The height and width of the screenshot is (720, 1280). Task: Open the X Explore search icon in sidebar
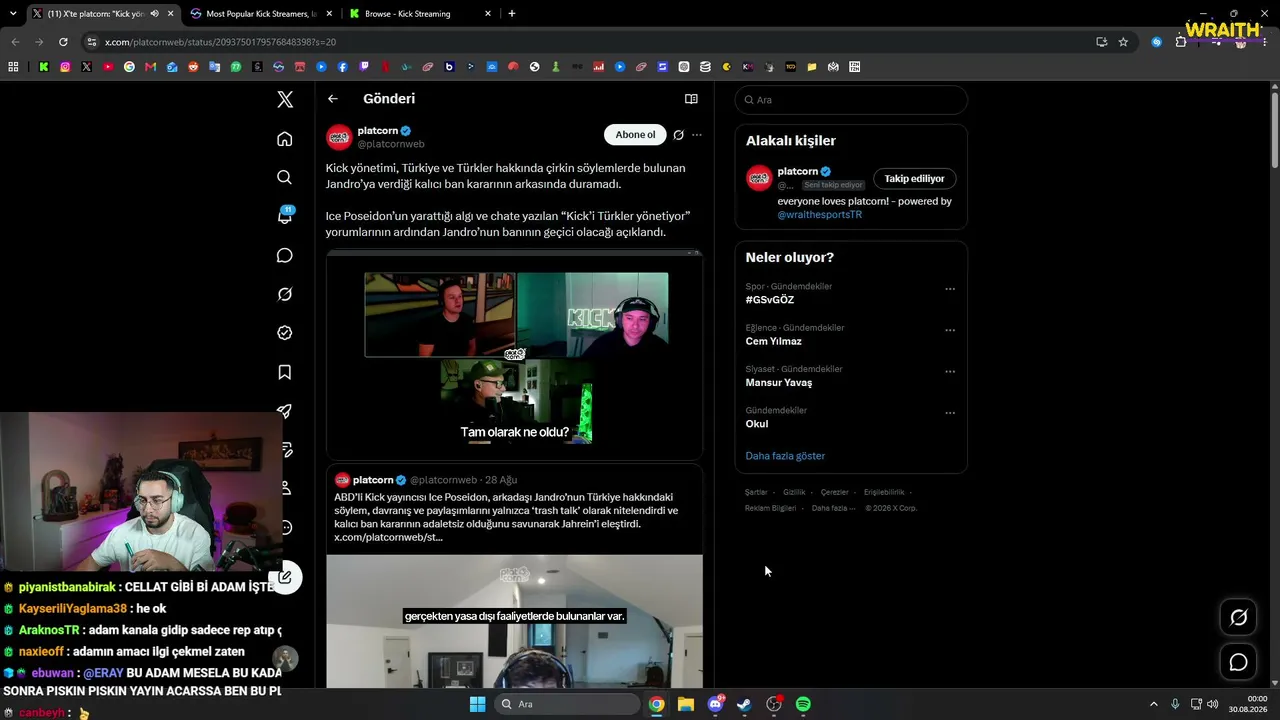click(285, 177)
